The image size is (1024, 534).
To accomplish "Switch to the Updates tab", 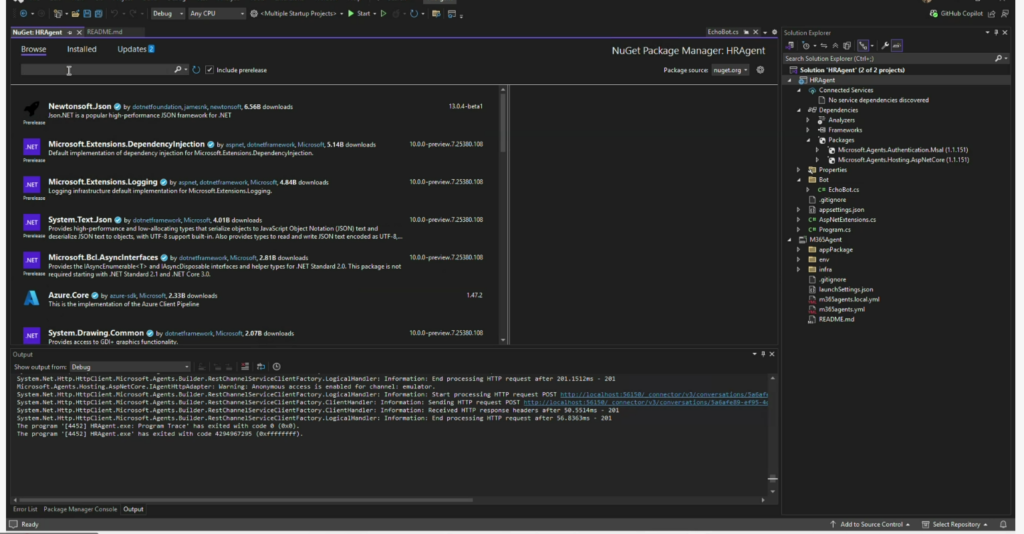I will pos(135,49).
